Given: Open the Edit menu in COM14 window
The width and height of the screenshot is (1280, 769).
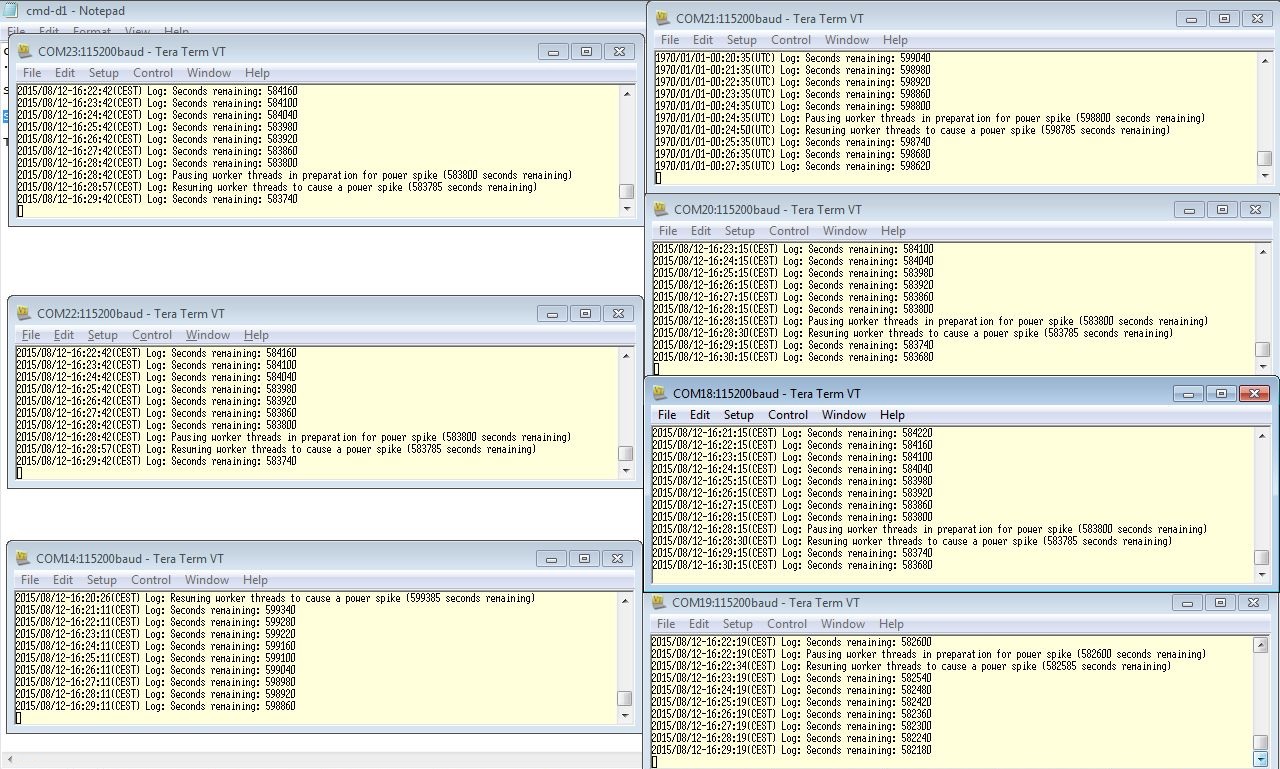Looking at the screenshot, I should coord(63,580).
